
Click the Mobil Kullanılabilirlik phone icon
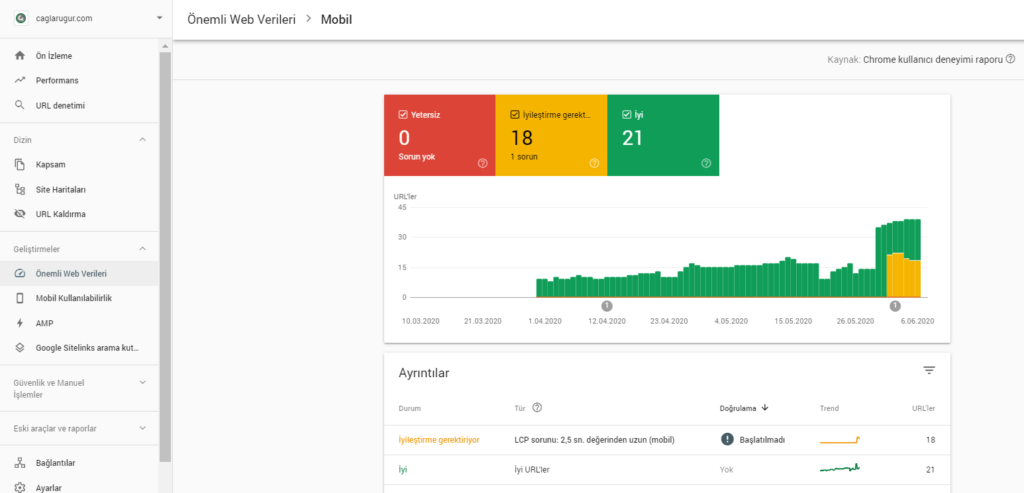click(x=20, y=298)
